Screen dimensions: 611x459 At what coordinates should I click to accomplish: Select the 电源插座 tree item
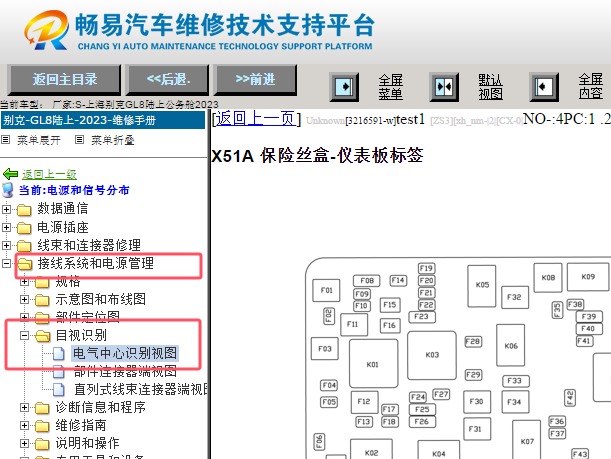point(63,227)
